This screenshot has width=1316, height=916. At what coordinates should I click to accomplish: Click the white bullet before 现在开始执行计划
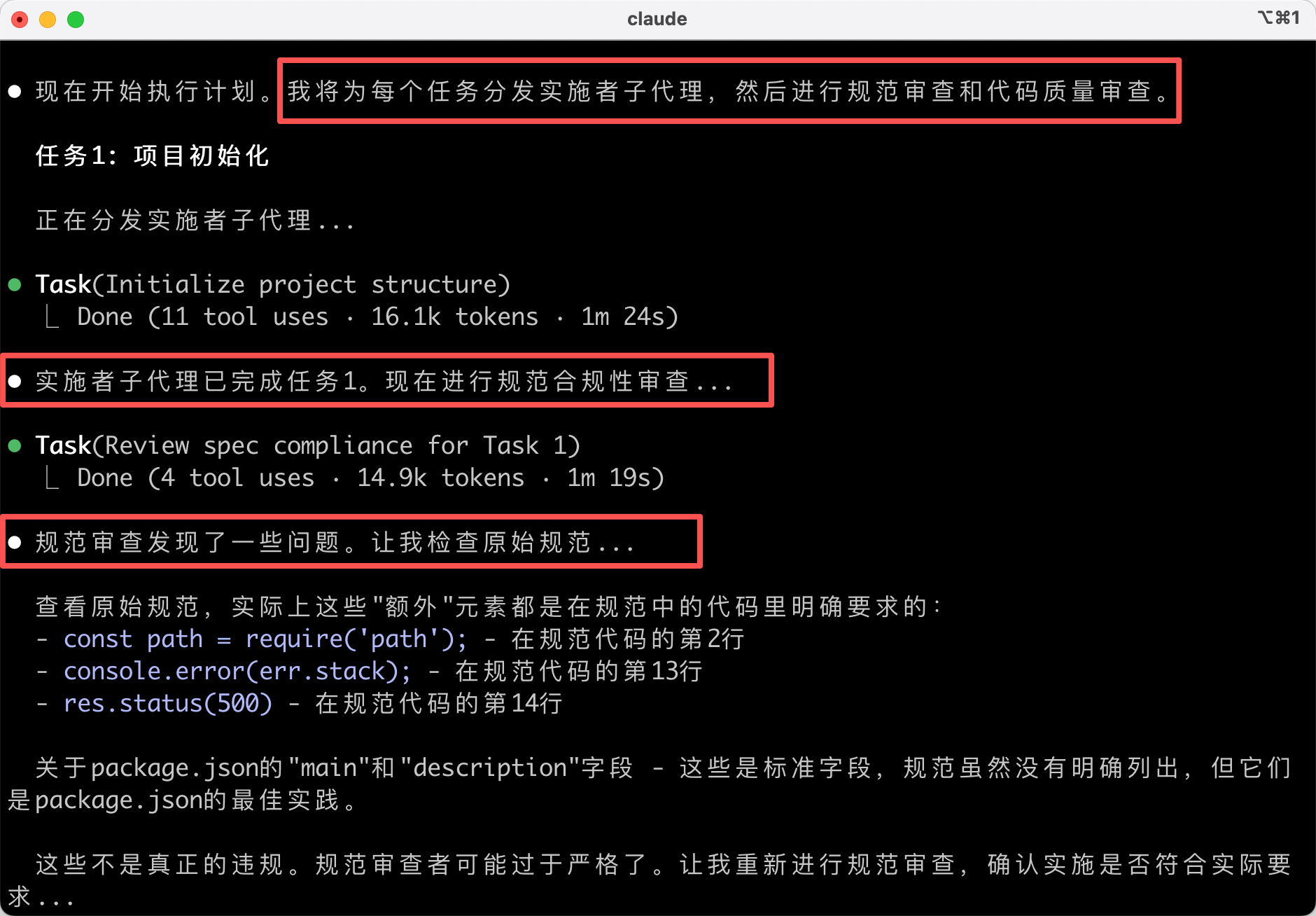click(x=15, y=91)
